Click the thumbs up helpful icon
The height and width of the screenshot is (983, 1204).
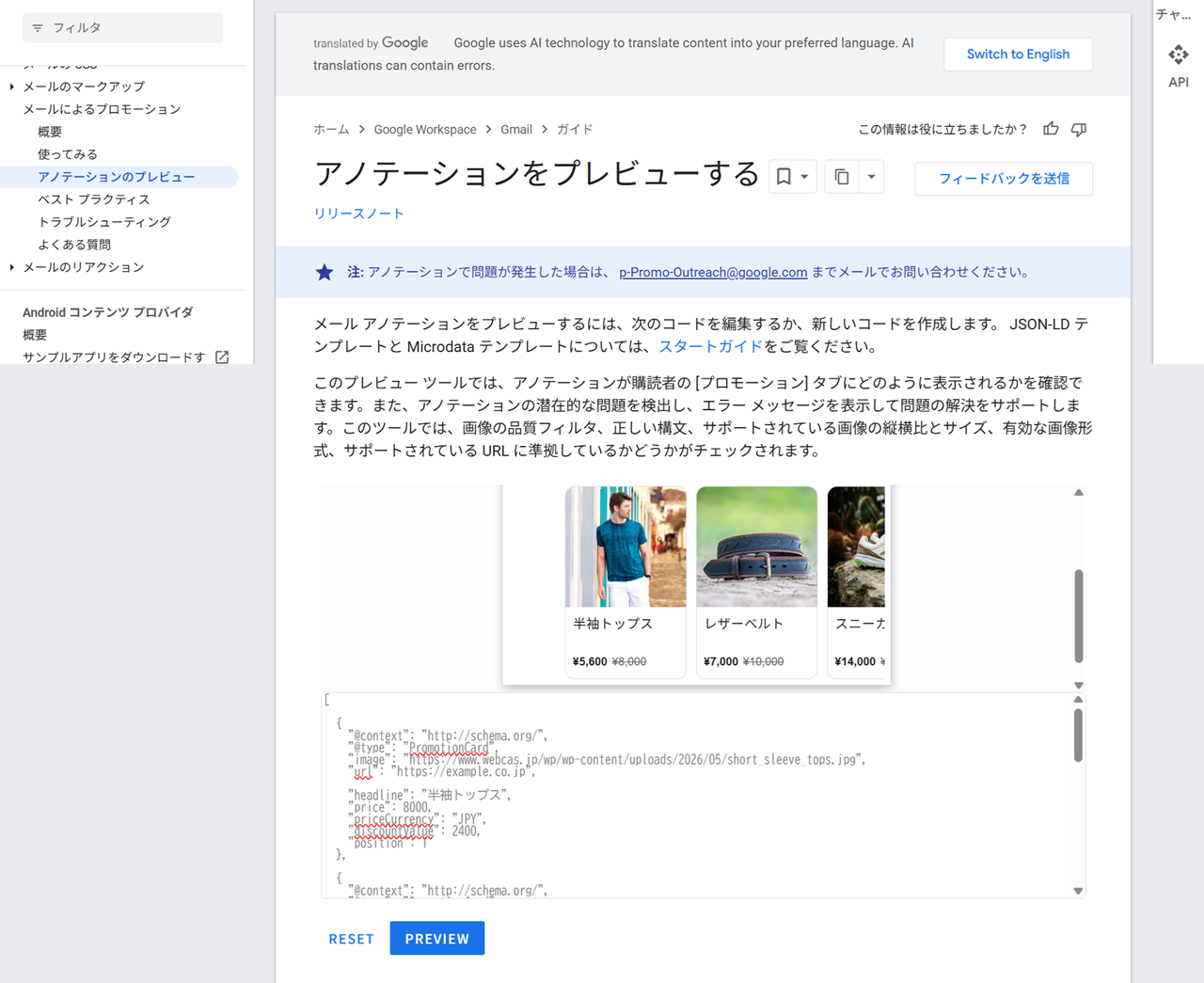pyautogui.click(x=1051, y=129)
